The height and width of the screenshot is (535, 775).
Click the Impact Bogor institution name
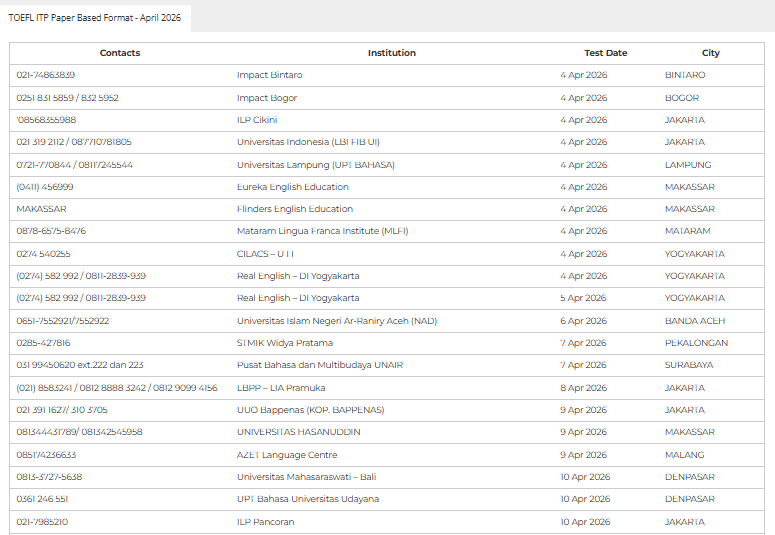click(266, 98)
